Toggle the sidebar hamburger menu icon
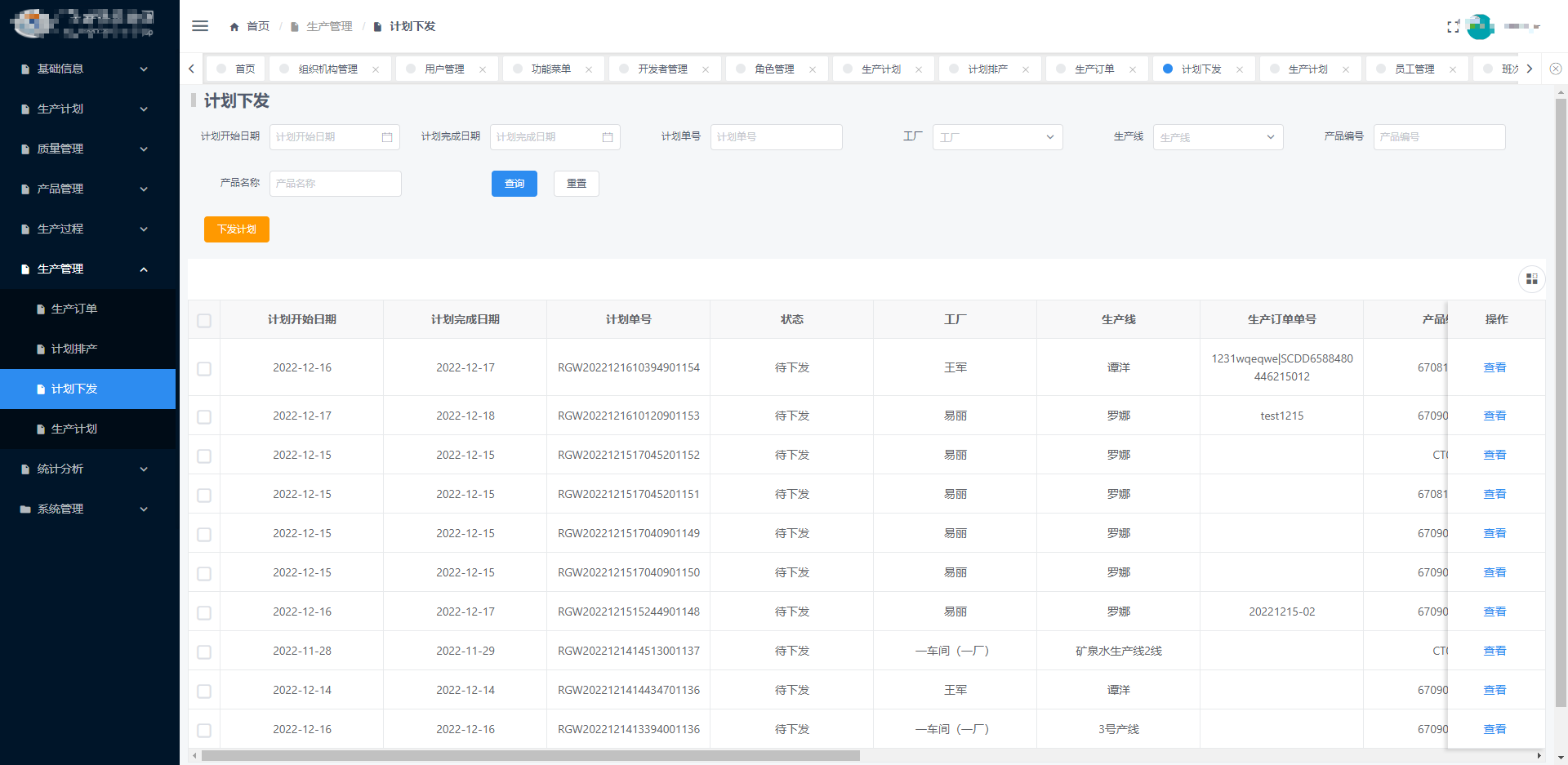Viewport: 1568px width, 765px height. point(200,26)
